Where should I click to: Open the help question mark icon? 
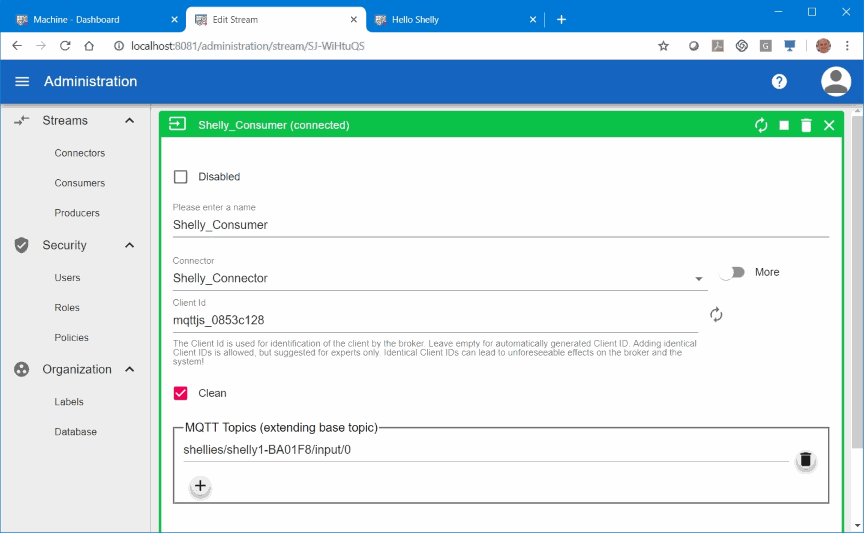click(779, 82)
